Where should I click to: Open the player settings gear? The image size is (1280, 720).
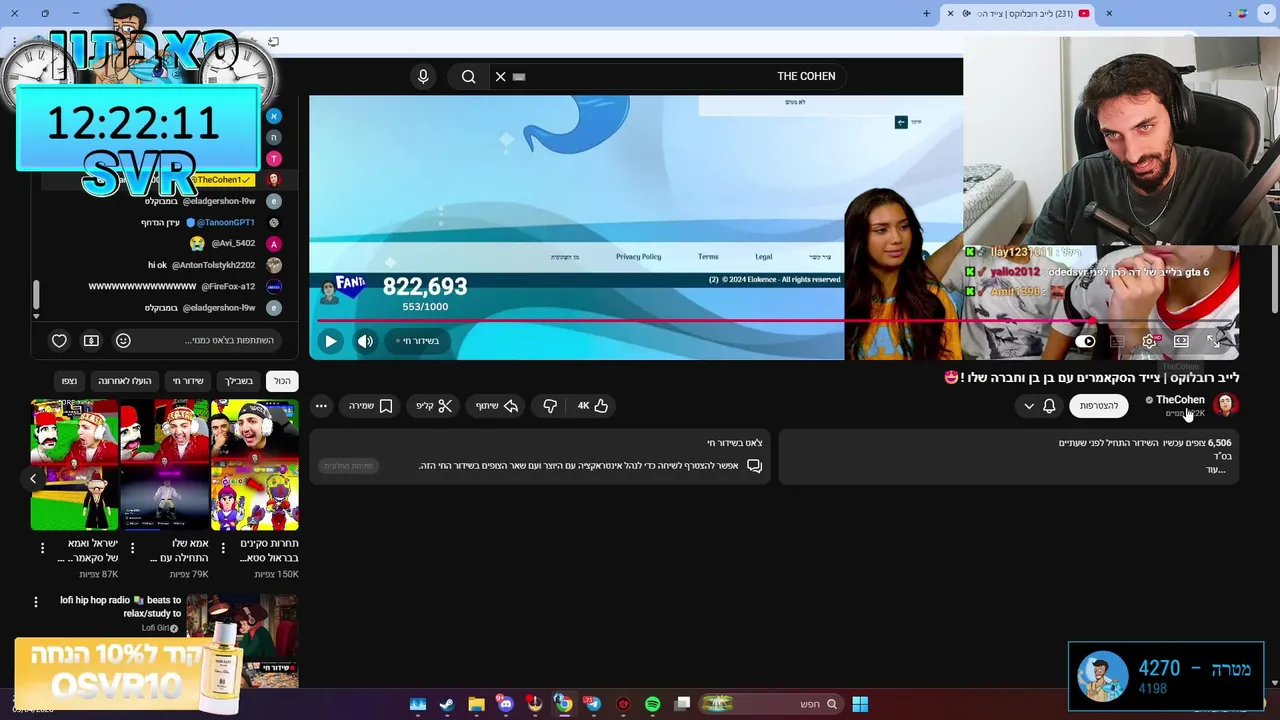point(1150,341)
